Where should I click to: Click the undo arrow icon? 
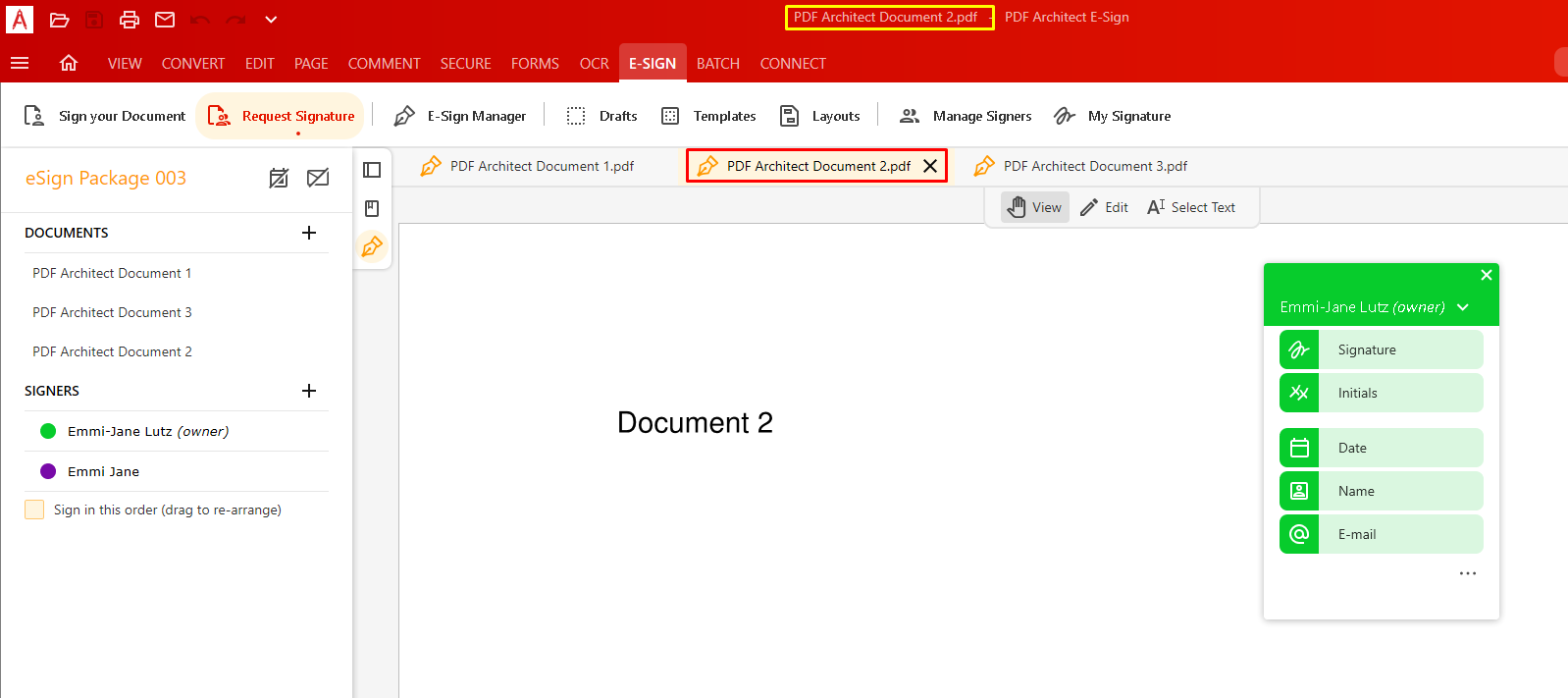point(200,20)
